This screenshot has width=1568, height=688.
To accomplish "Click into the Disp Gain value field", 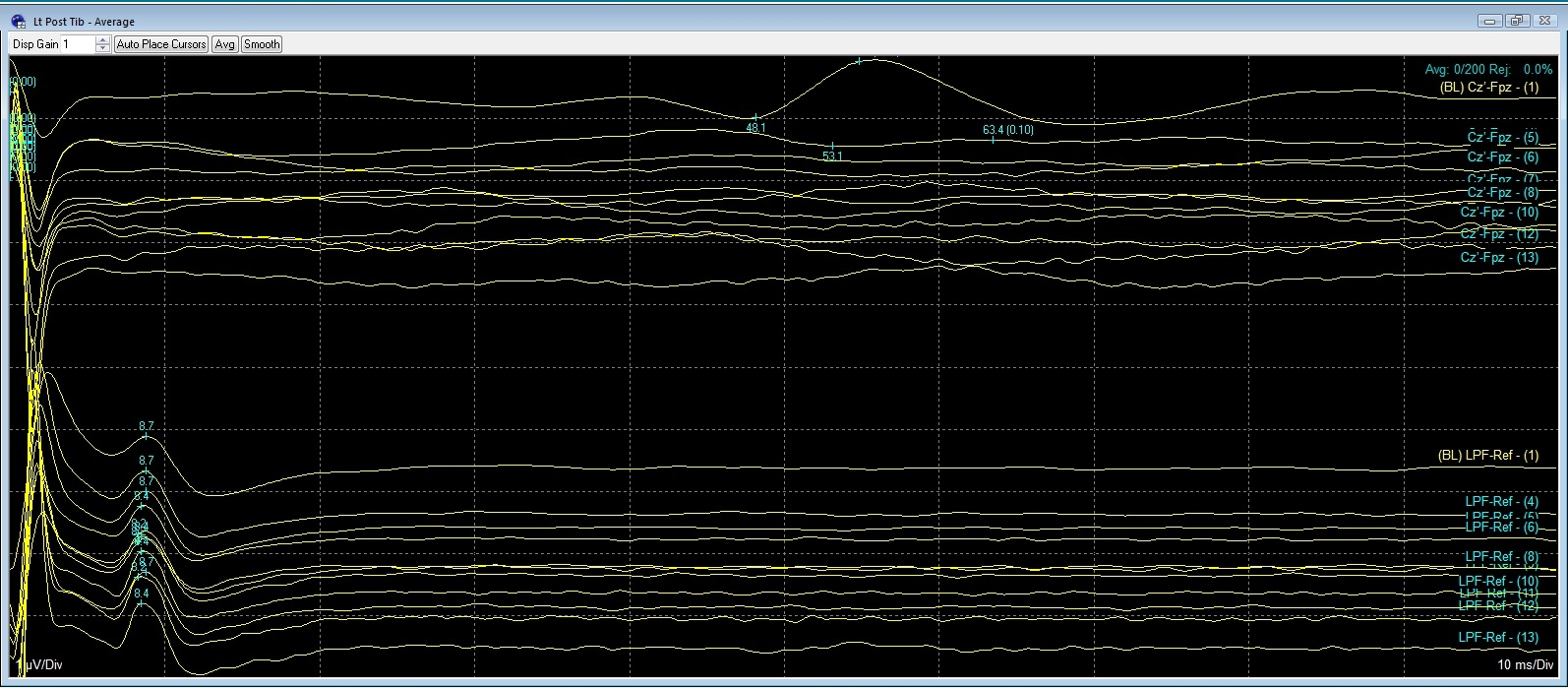I will [x=77, y=44].
